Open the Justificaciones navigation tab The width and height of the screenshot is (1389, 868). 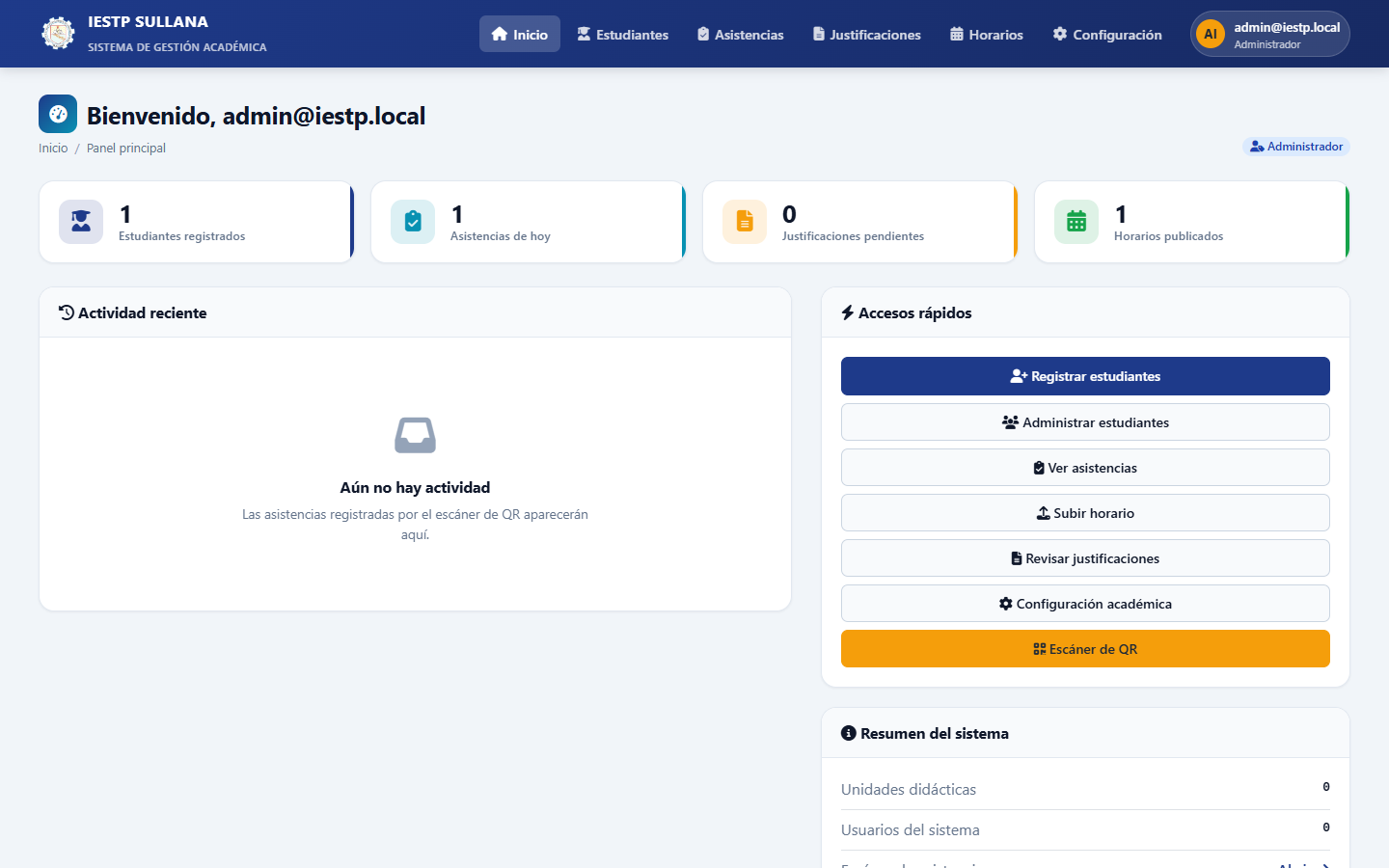point(867,34)
